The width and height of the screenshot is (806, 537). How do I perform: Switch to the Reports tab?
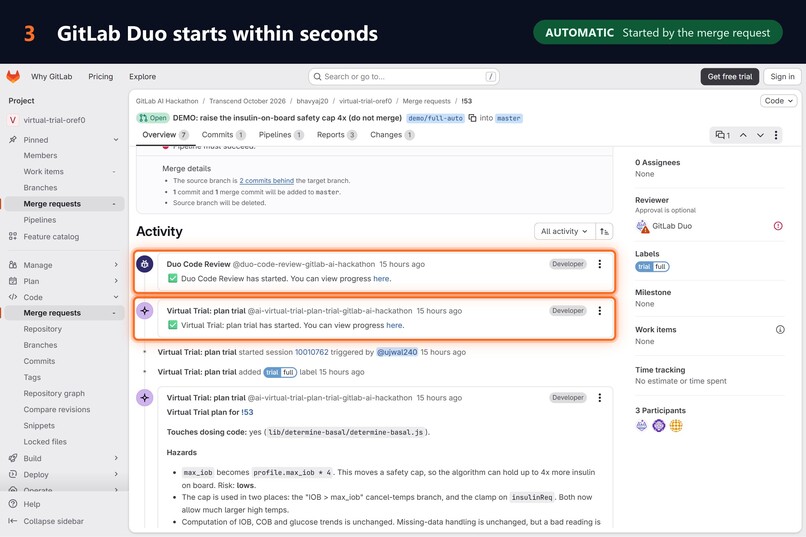[x=337, y=135]
